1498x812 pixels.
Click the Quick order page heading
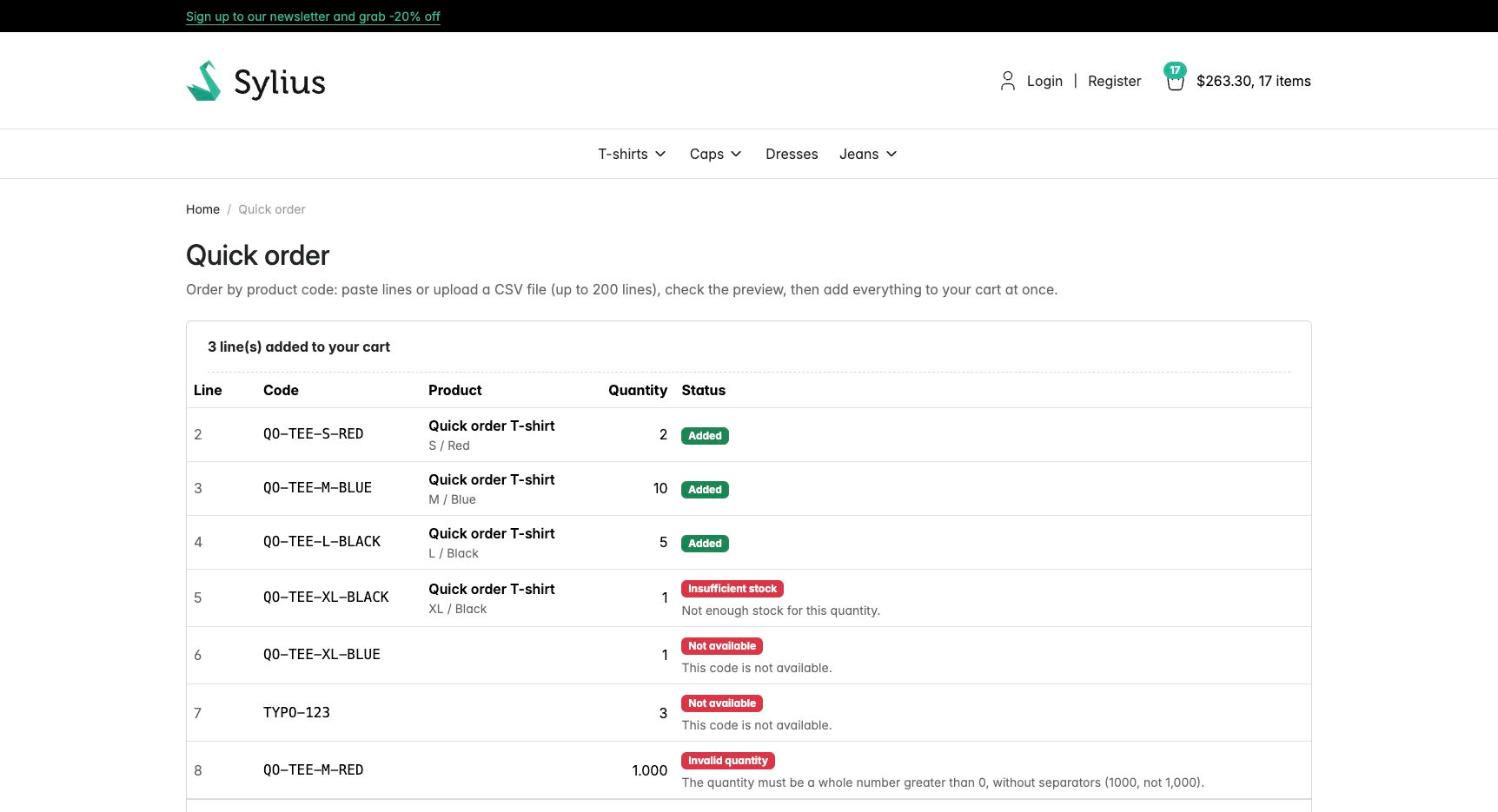258,255
